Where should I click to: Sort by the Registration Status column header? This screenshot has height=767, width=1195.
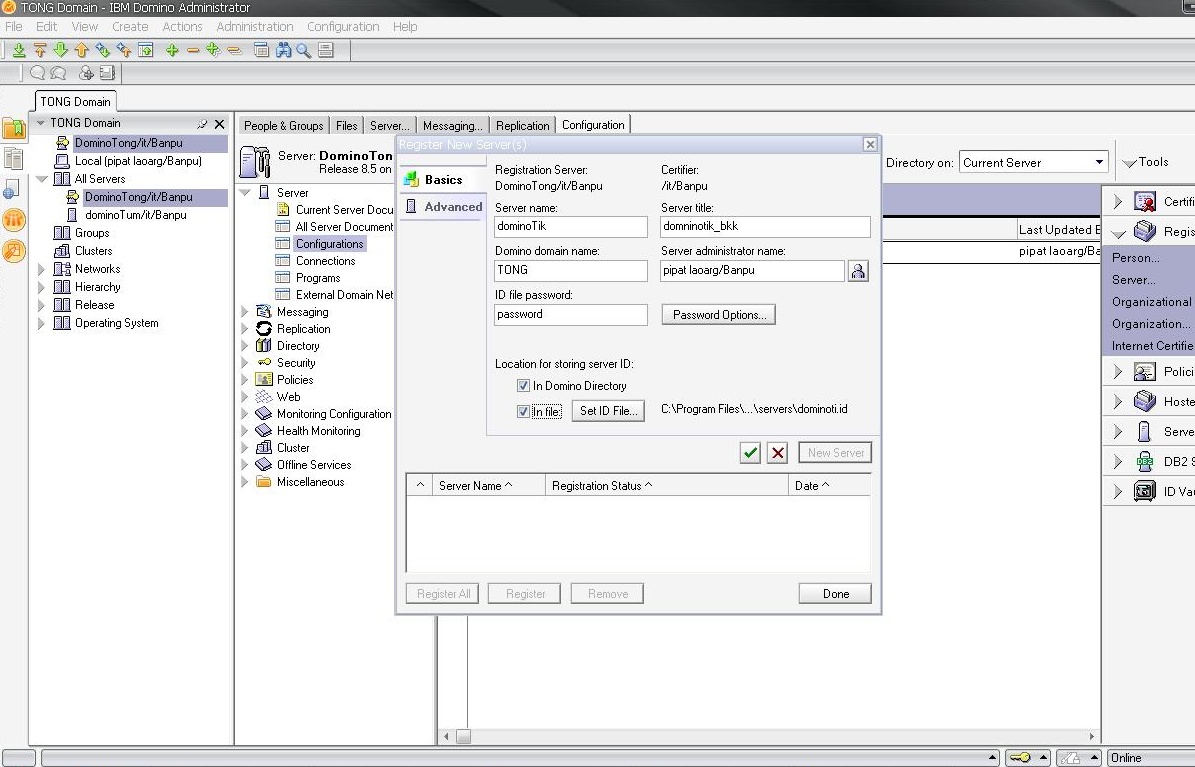tap(667, 486)
